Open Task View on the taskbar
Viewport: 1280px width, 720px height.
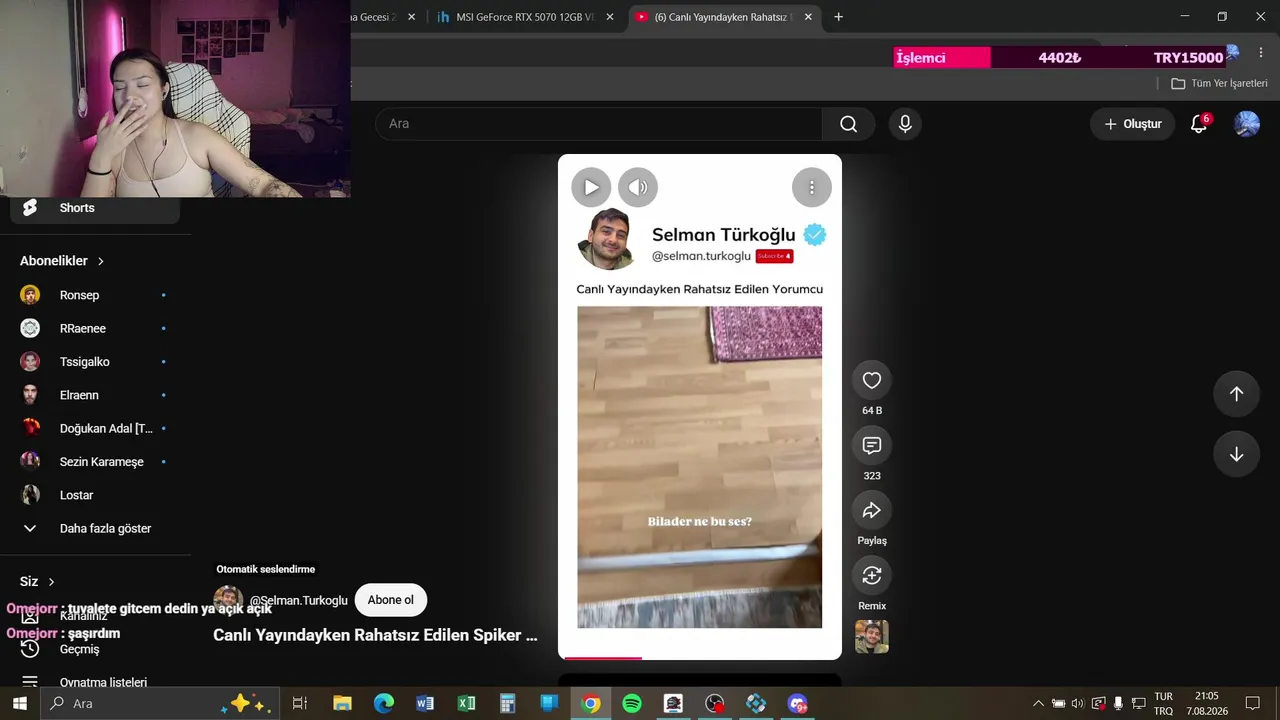299,704
